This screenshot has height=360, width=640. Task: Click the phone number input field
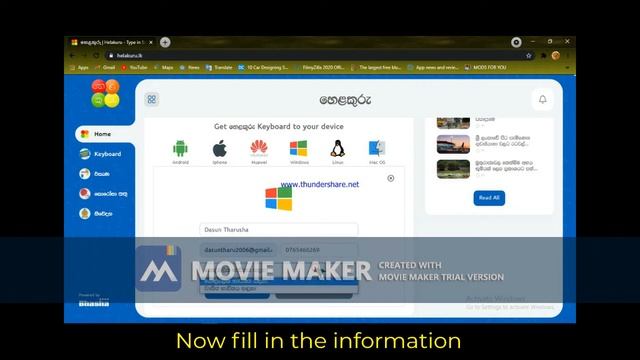pyautogui.click(x=319, y=250)
